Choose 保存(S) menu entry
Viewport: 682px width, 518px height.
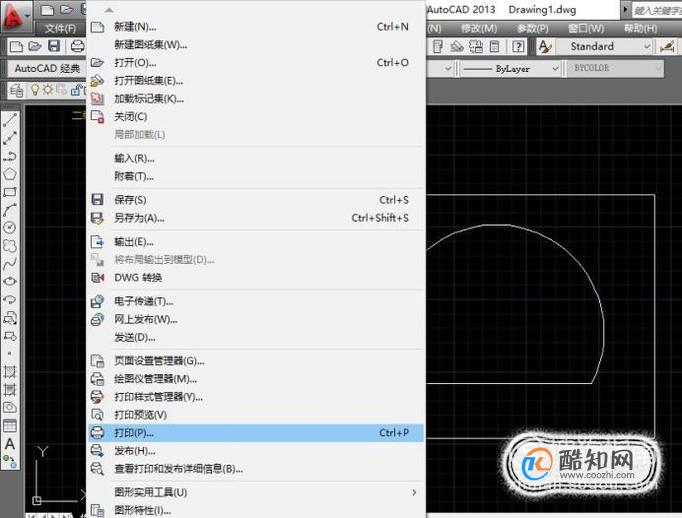[256, 200]
